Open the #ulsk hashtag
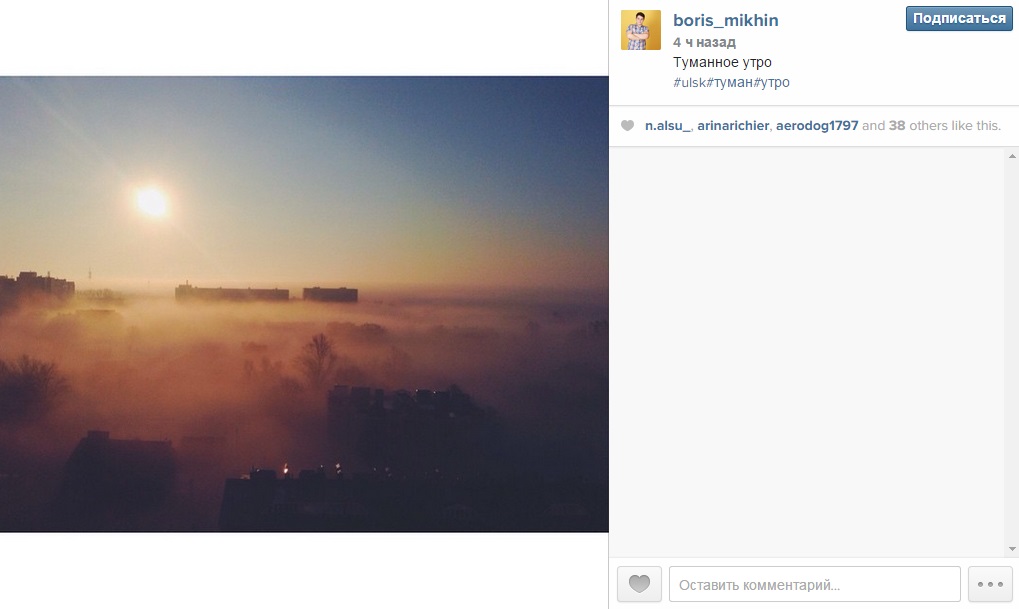The width and height of the screenshot is (1019, 609). 690,83
